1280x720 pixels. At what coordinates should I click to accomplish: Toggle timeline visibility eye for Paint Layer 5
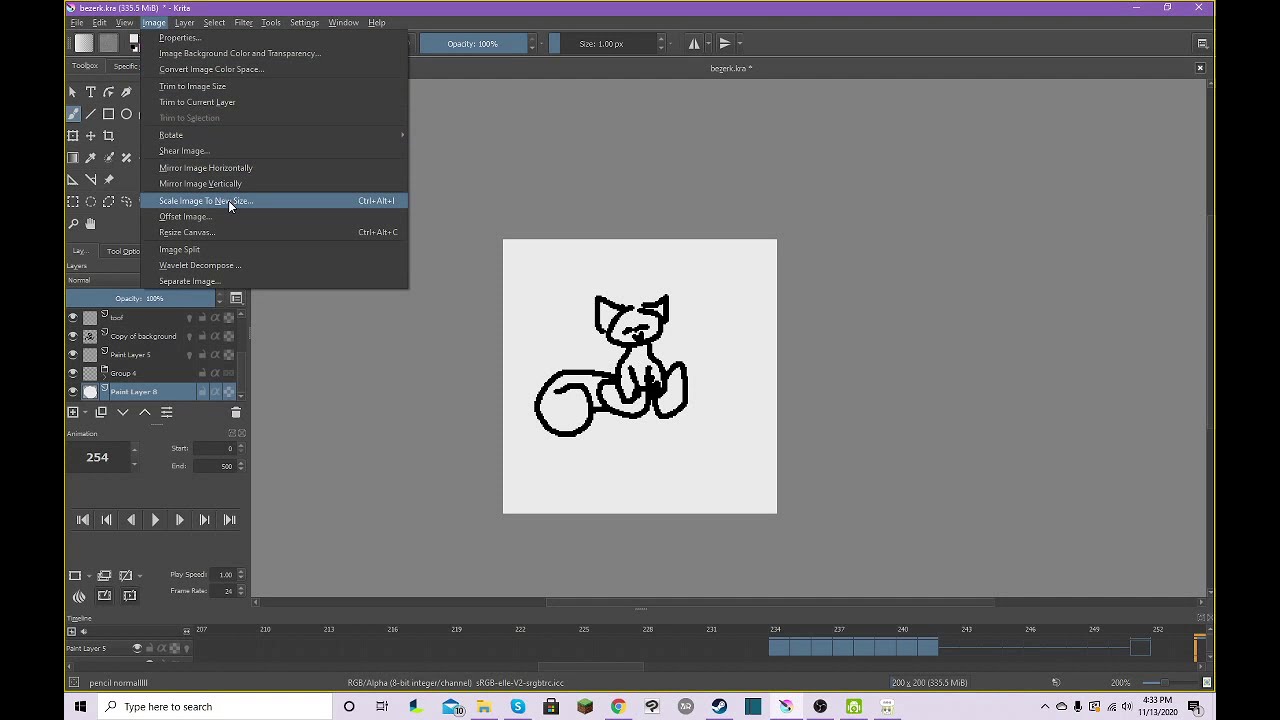tap(137, 648)
